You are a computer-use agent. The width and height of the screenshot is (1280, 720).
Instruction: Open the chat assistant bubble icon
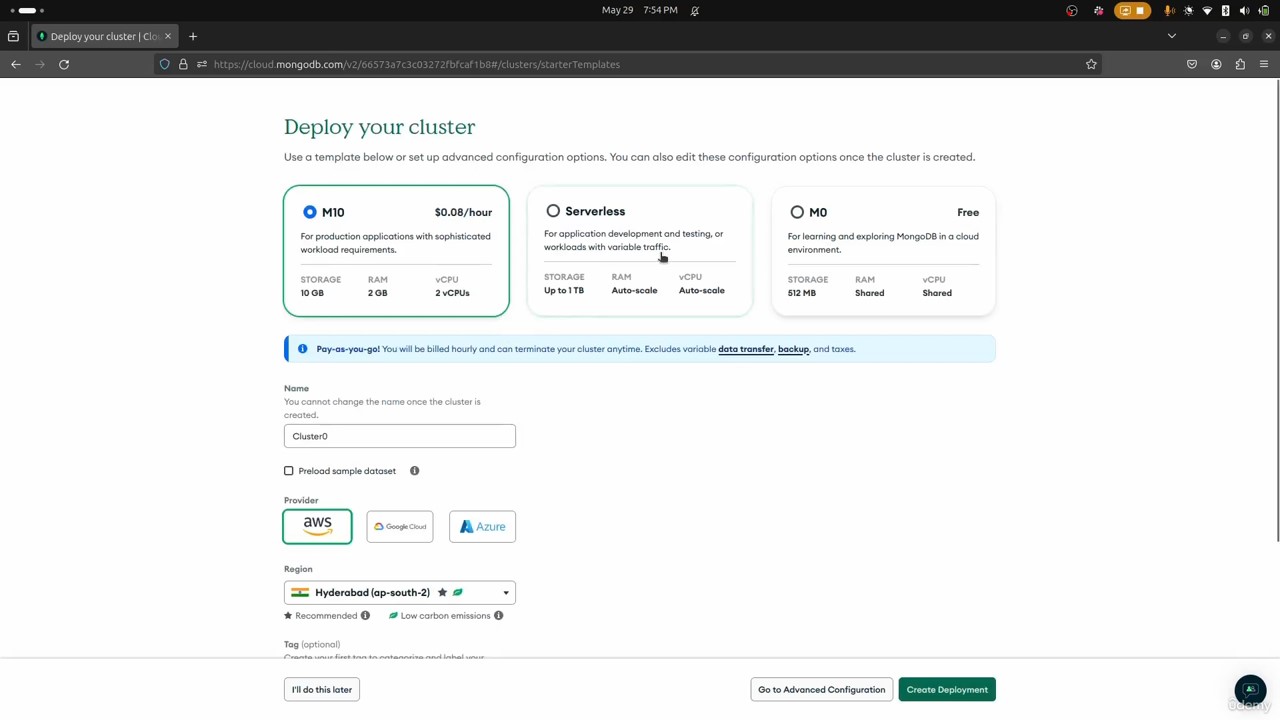click(x=1250, y=690)
